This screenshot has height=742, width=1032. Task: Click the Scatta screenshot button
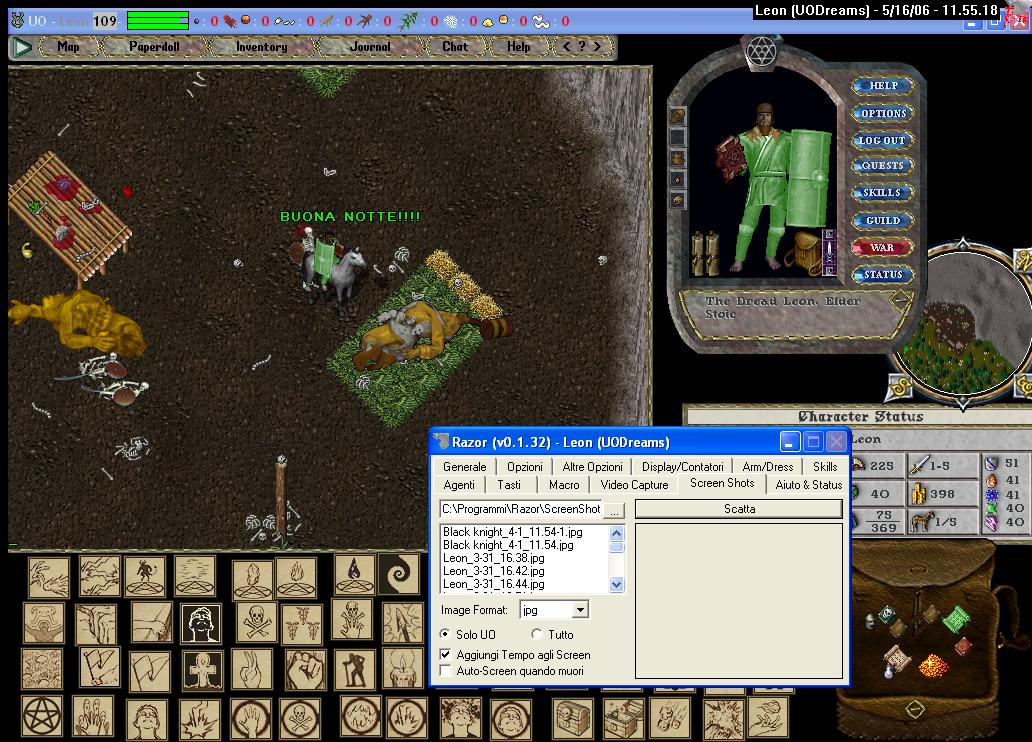(x=739, y=509)
